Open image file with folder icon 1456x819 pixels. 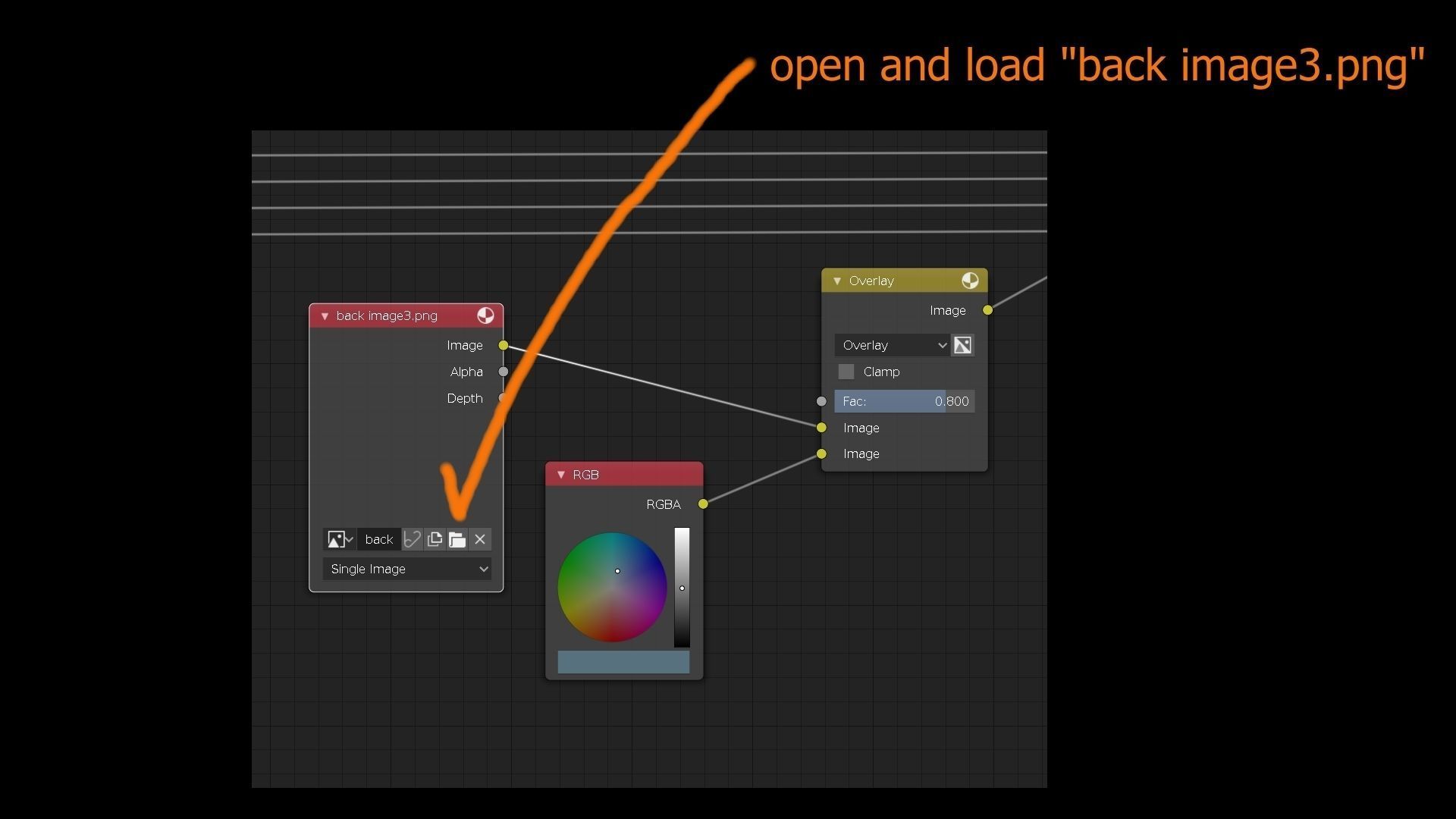click(x=457, y=540)
